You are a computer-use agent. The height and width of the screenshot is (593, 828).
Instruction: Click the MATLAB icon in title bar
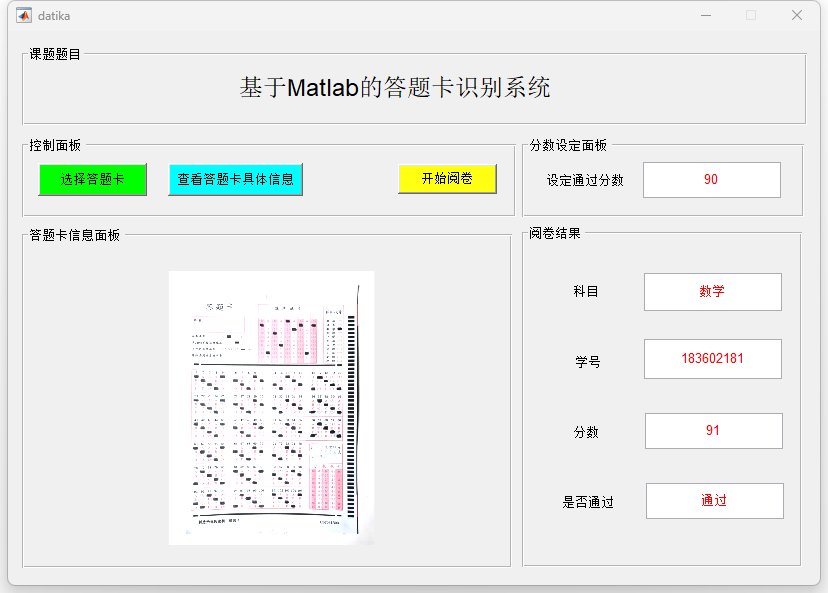coord(24,15)
